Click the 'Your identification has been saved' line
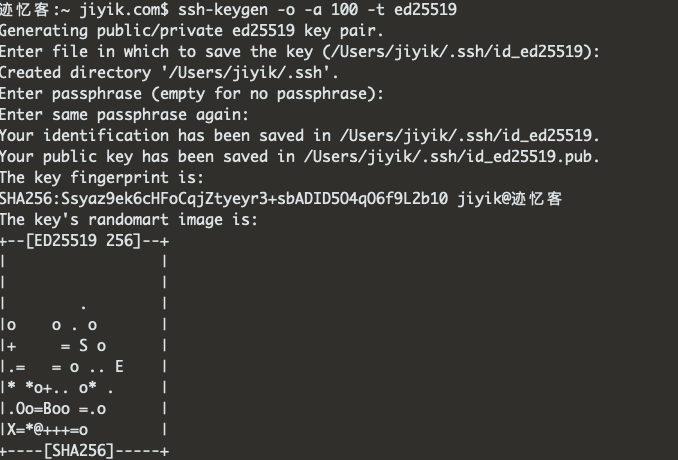The height and width of the screenshot is (460, 678). [300, 136]
